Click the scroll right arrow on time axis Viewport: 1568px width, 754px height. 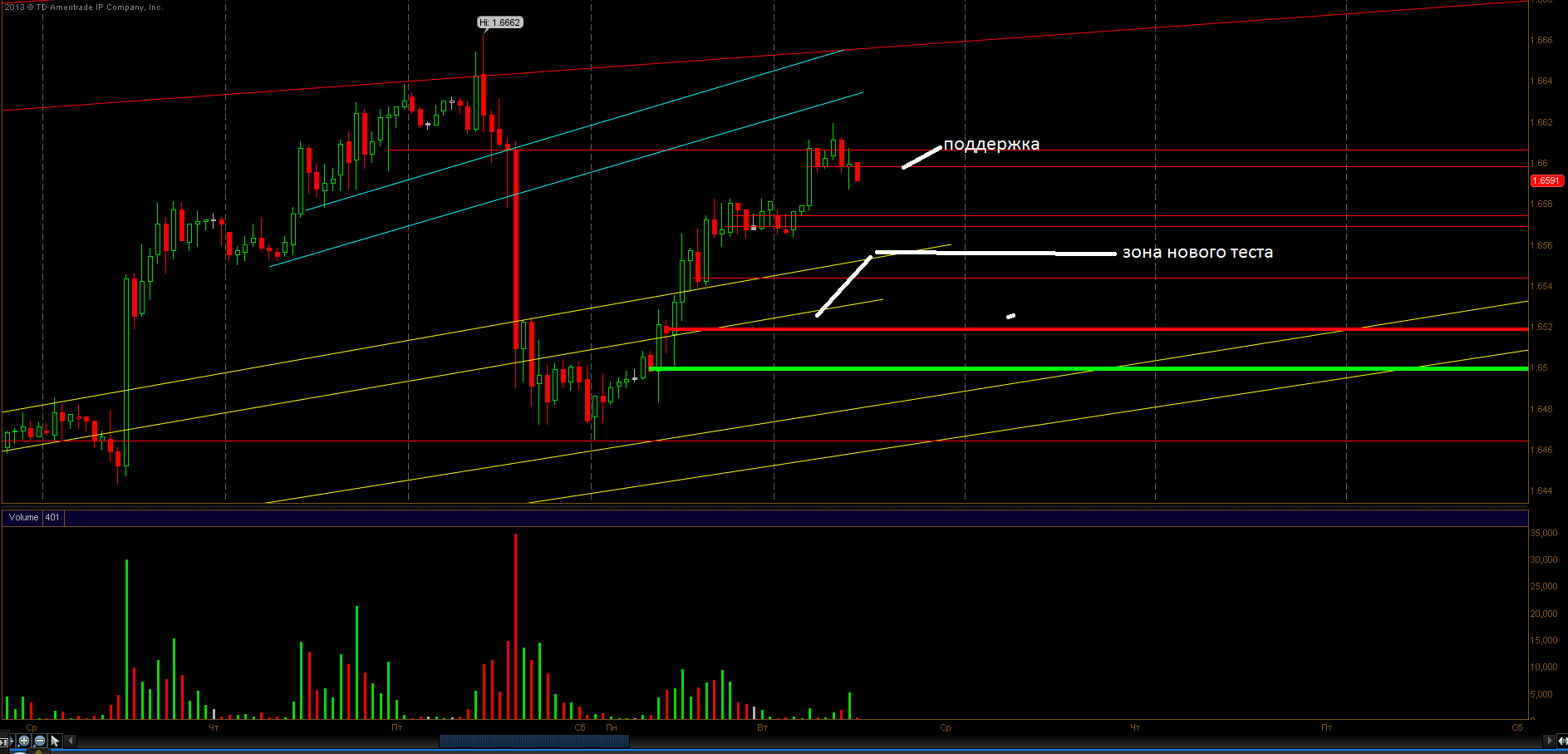(x=1549, y=741)
